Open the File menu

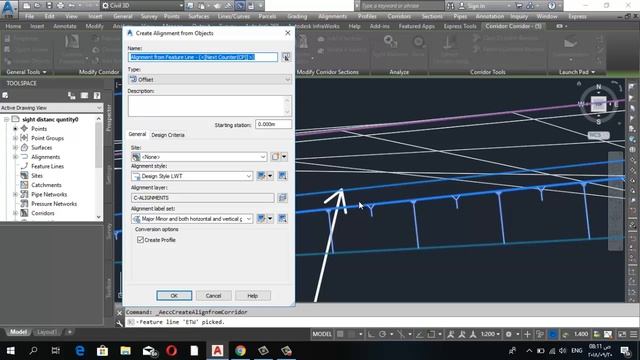(29, 16)
